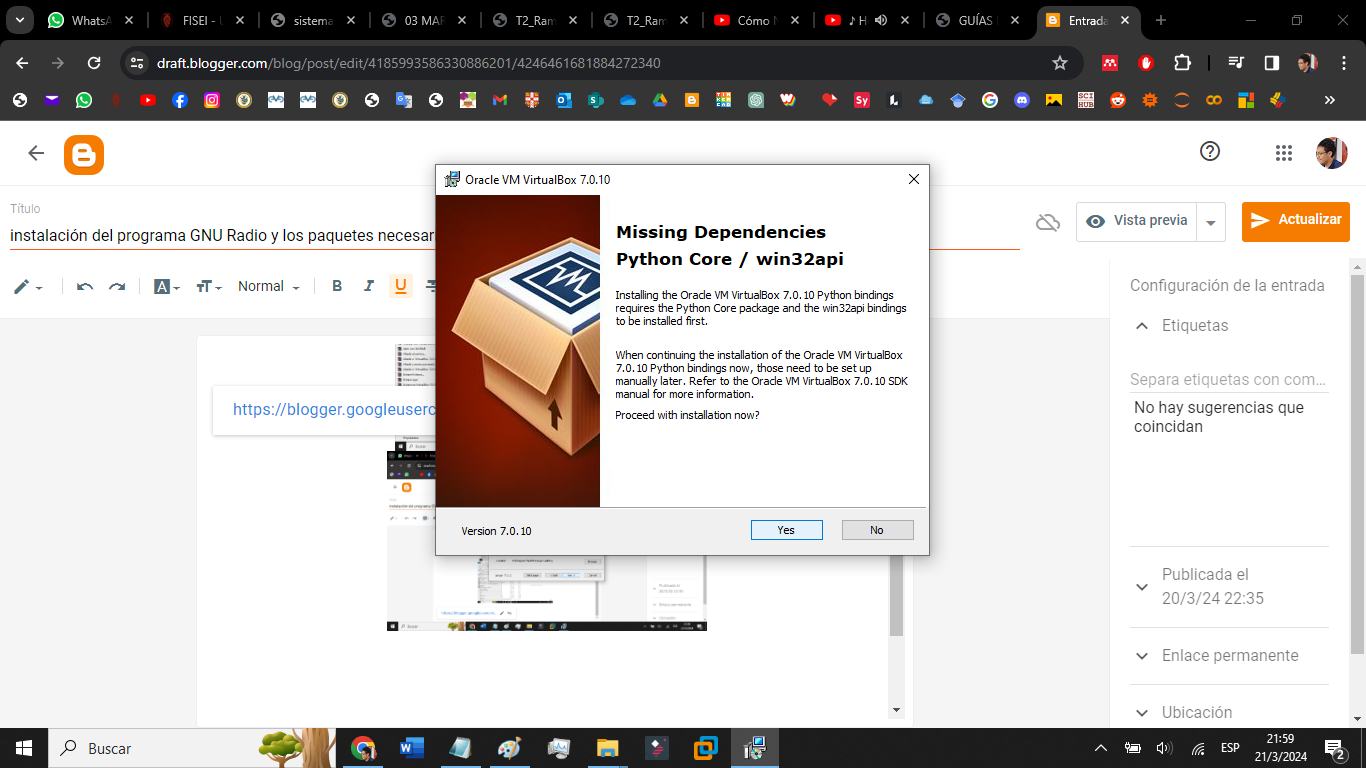
Task: Click the embedded screenshot image in post
Action: tap(546, 540)
